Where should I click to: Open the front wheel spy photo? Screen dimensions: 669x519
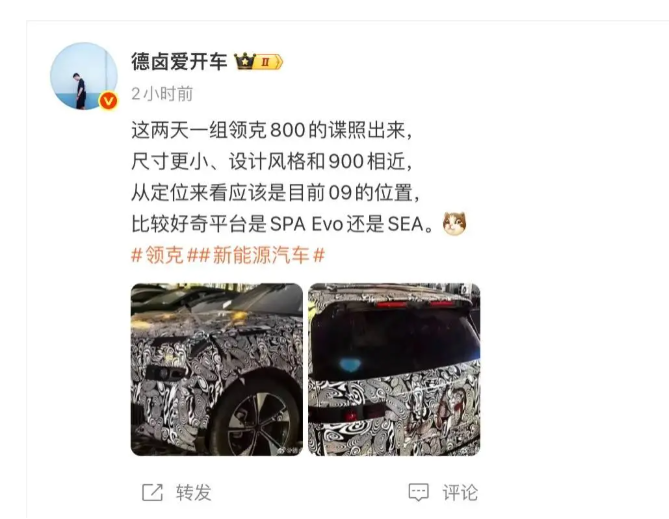click(x=217, y=370)
